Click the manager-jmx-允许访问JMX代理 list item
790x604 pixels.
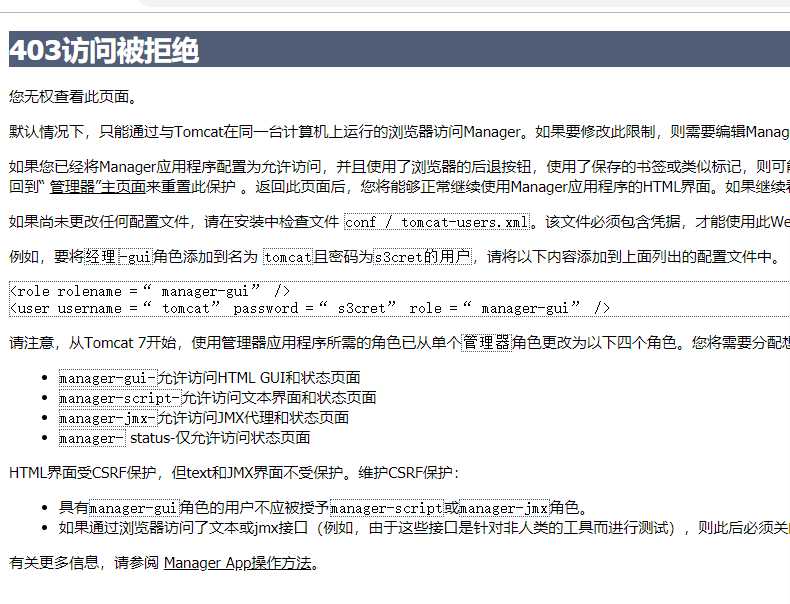[x=204, y=418]
